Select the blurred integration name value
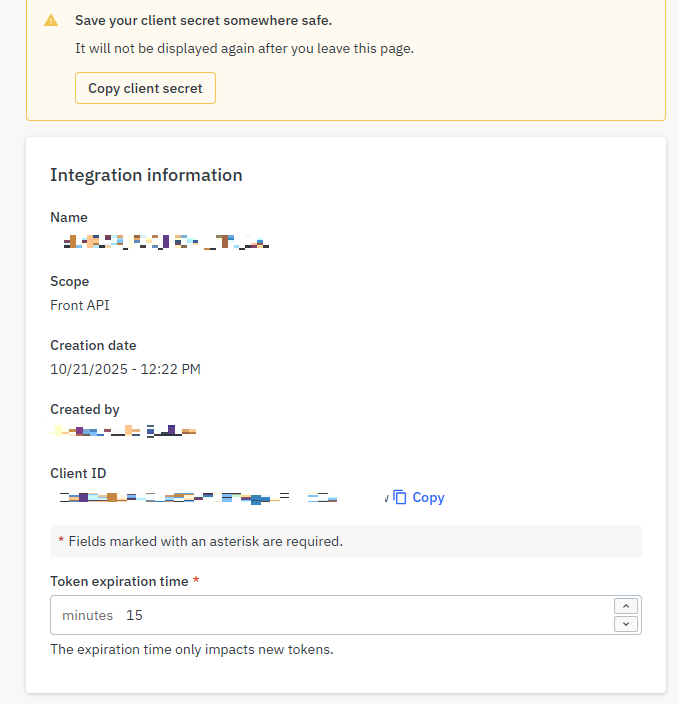 pyautogui.click(x=166, y=241)
